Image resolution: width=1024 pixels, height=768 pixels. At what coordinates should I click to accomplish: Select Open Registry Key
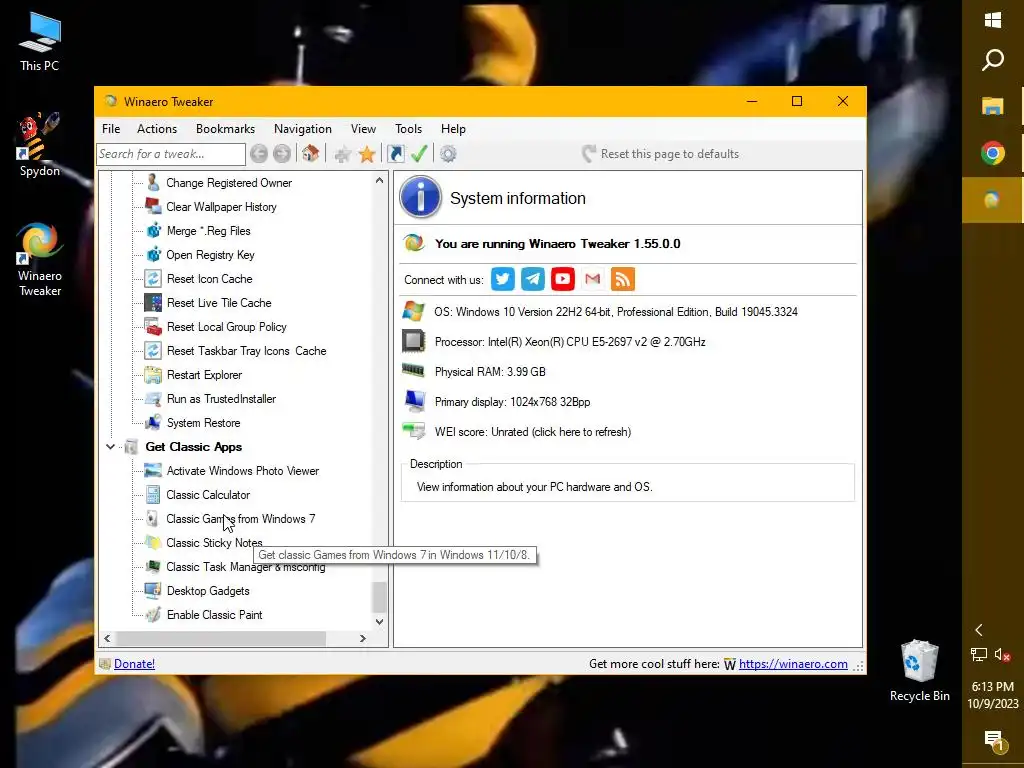[210, 255]
